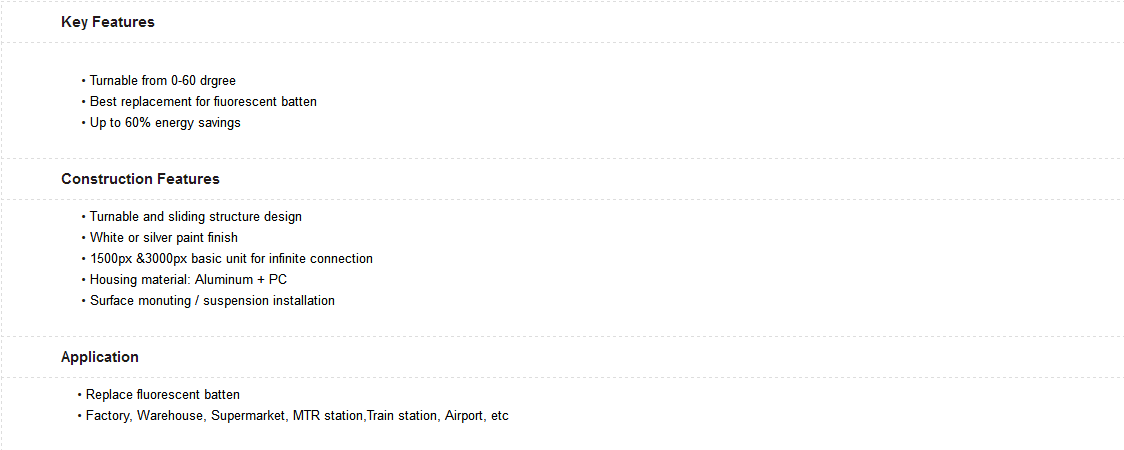Click 'Housing material: Aluminum + PC' text
Image resolution: width=1124 pixels, height=450 pixels.
pyautogui.click(x=188, y=279)
